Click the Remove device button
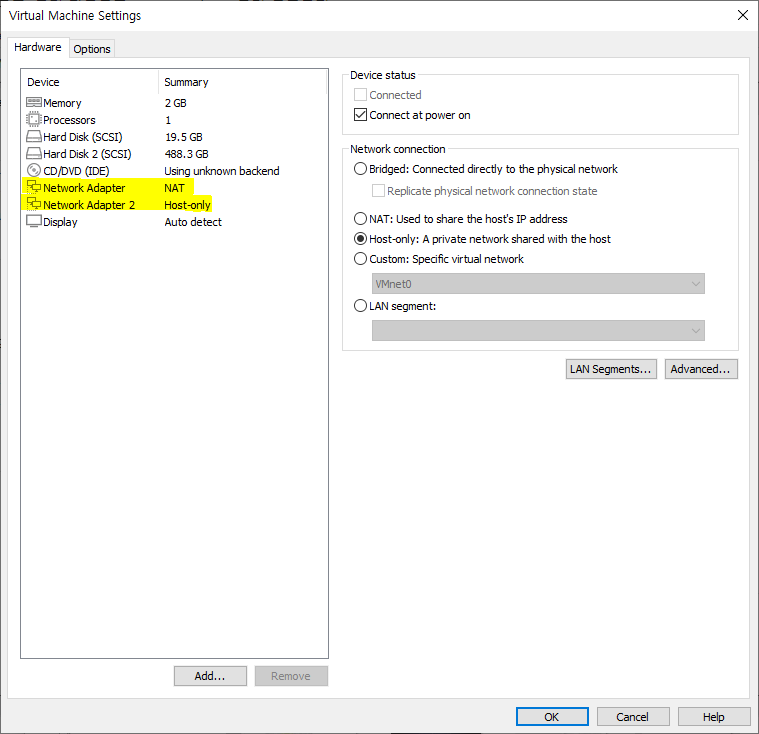Viewport: 759px width, 734px height. click(291, 676)
